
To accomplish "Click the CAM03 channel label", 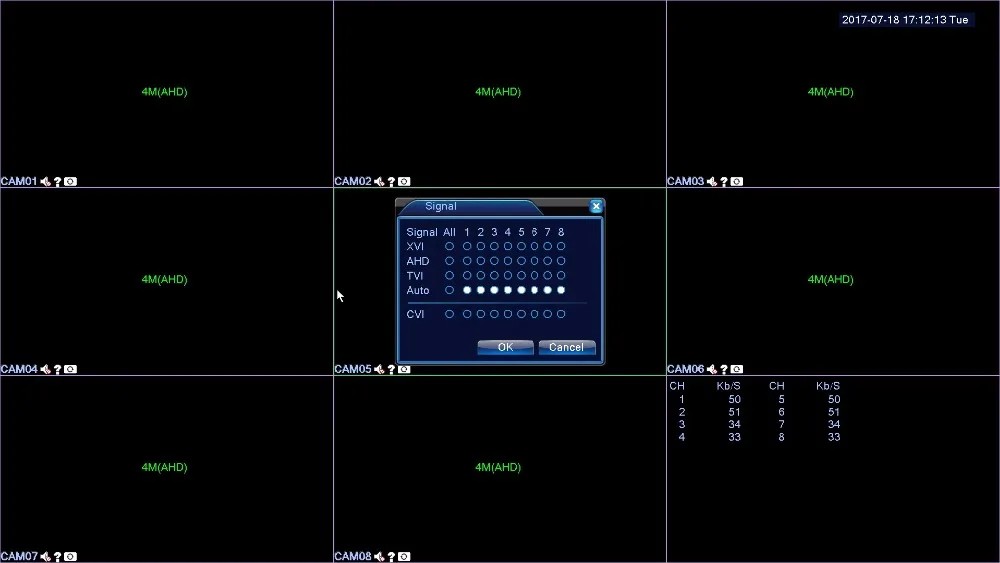I will point(686,182).
